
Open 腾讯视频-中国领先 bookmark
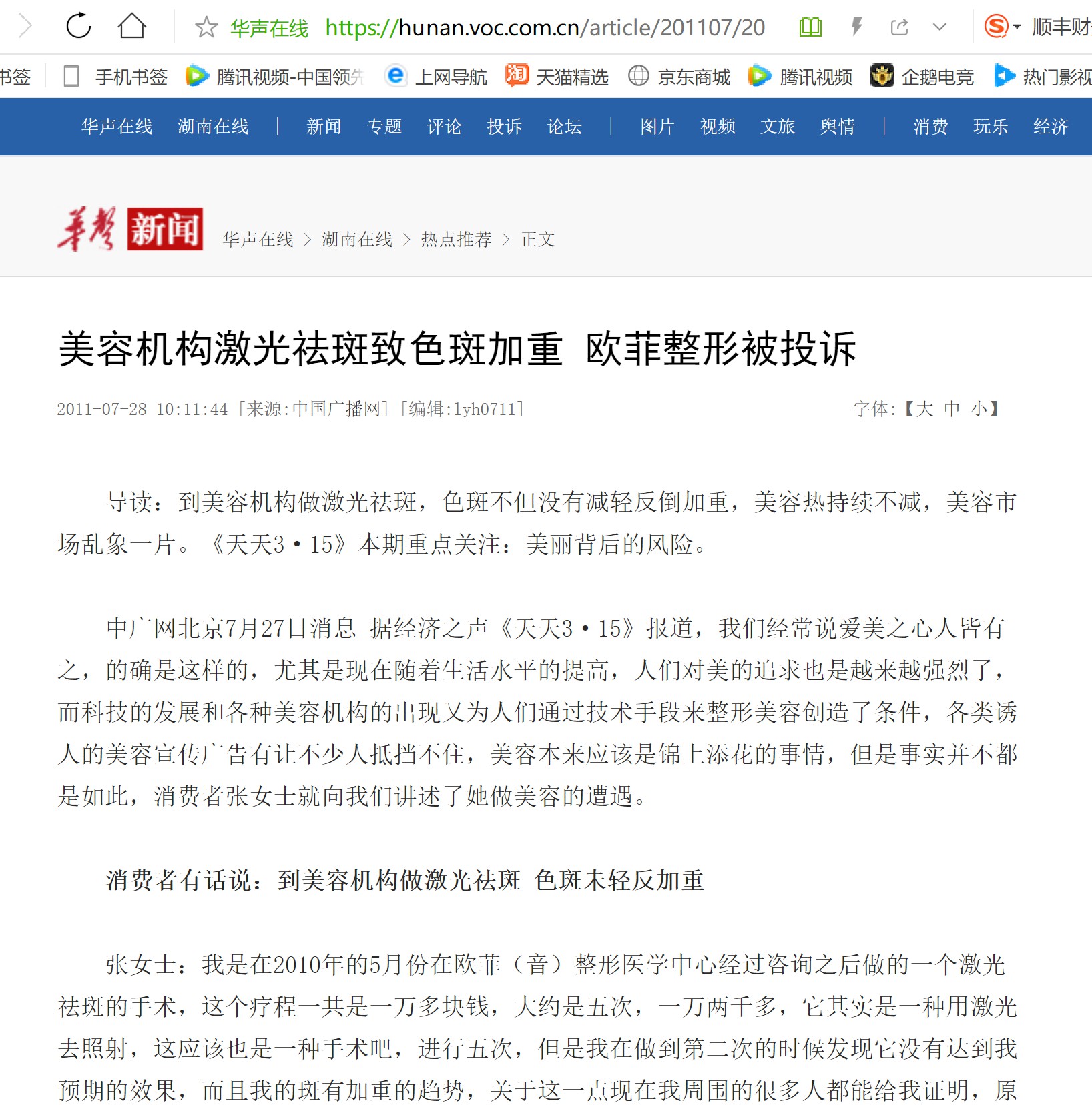[274, 77]
